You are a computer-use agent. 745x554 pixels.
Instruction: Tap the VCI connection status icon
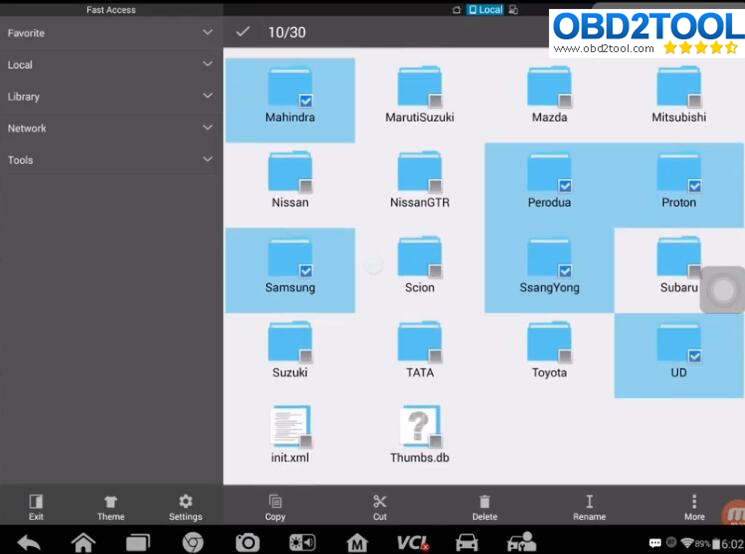412,543
